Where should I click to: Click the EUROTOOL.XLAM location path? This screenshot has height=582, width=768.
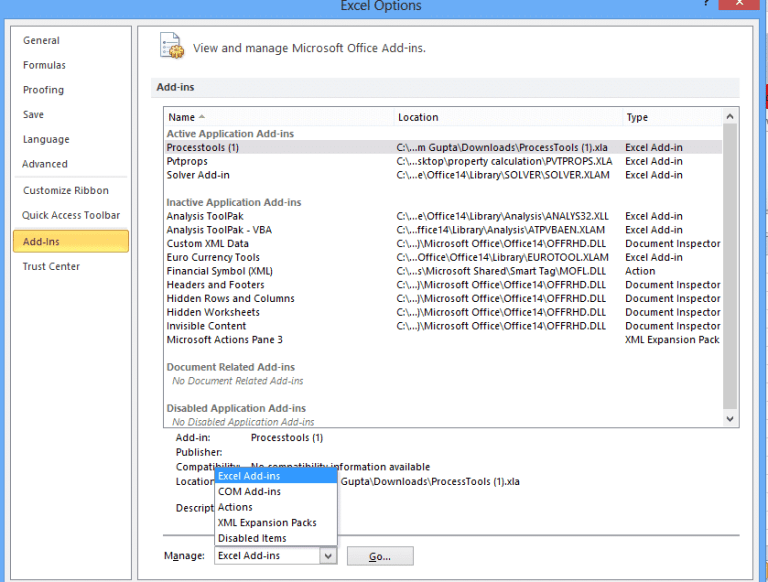(x=503, y=257)
